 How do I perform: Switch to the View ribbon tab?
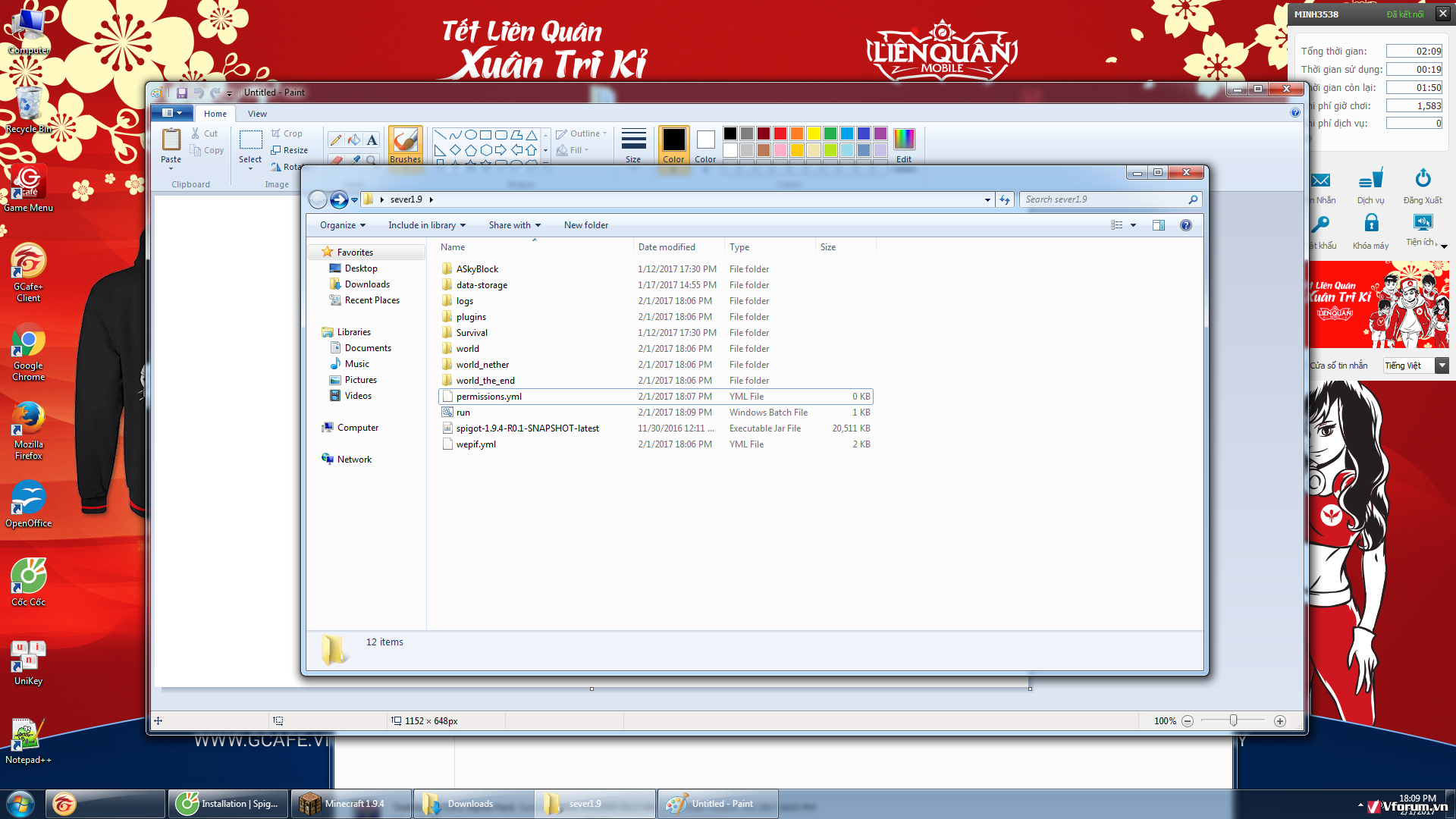click(x=257, y=114)
